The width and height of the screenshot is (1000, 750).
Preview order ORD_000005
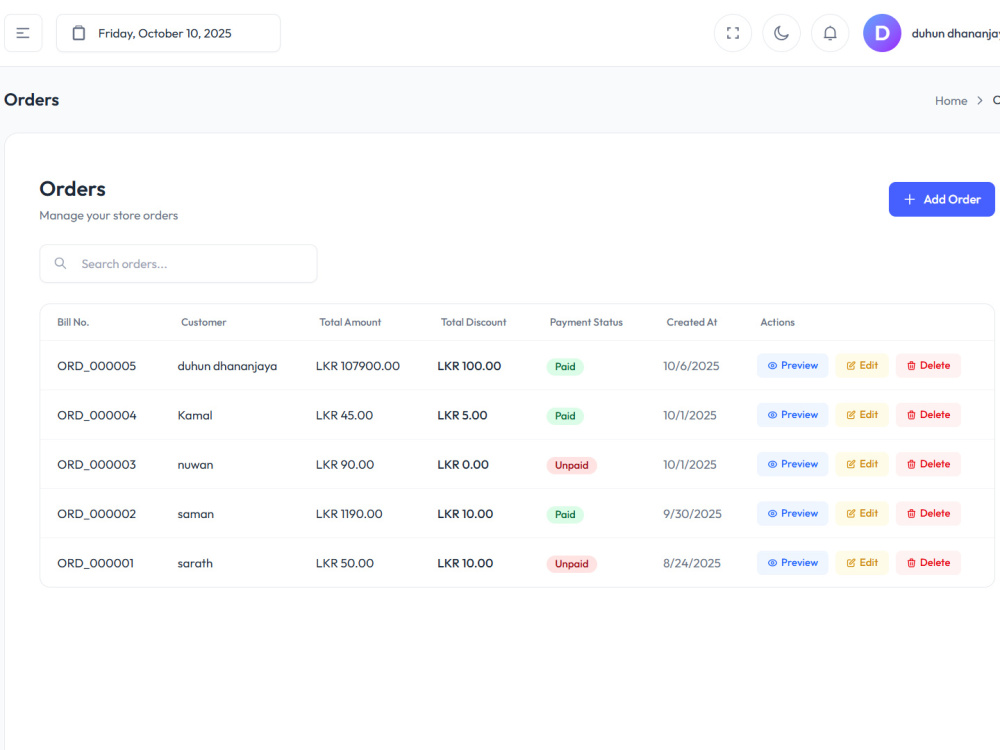[x=792, y=365]
